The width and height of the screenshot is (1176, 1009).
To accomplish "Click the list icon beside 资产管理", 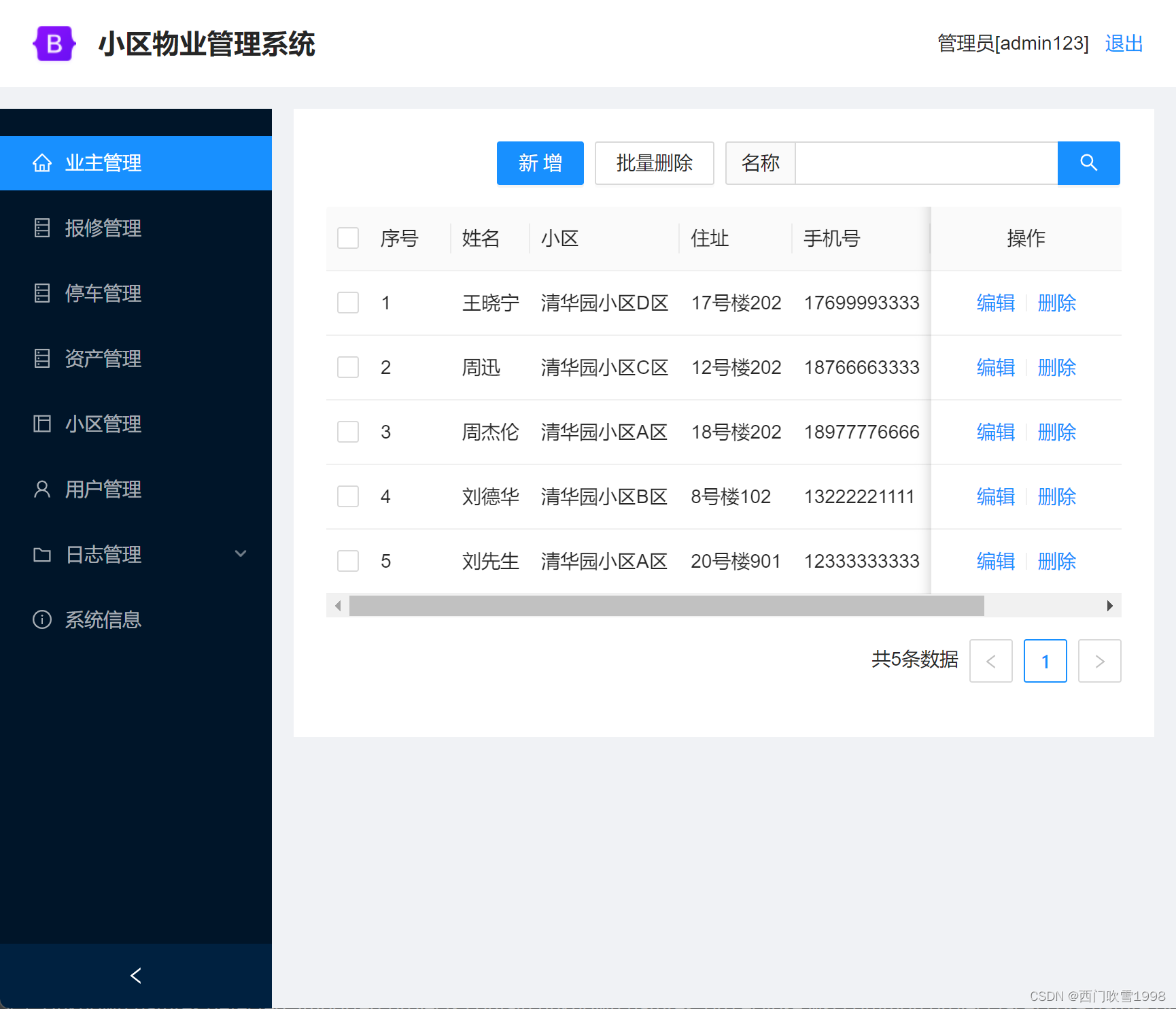I will tap(42, 358).
